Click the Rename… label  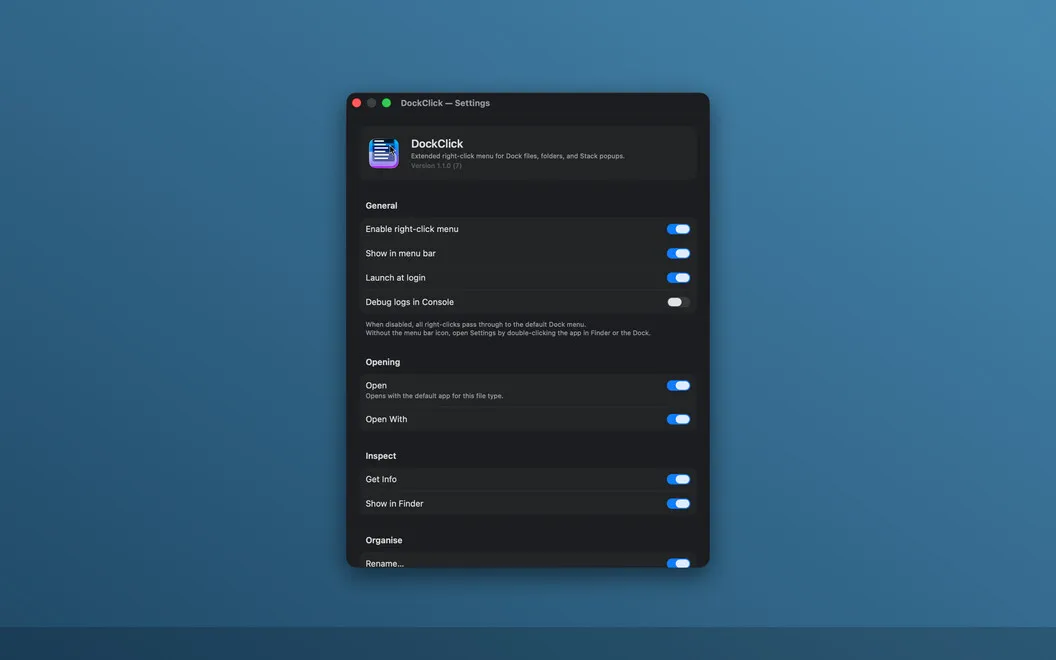385,563
